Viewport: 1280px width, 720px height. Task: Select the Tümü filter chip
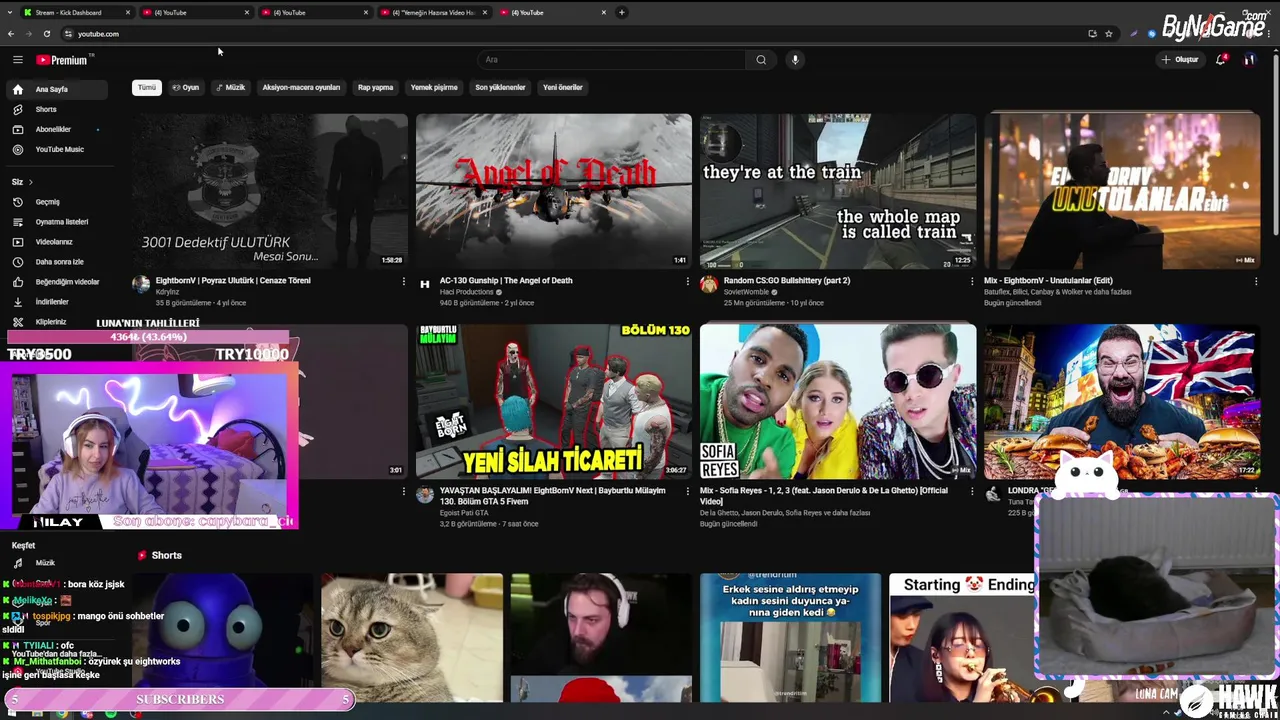[147, 88]
